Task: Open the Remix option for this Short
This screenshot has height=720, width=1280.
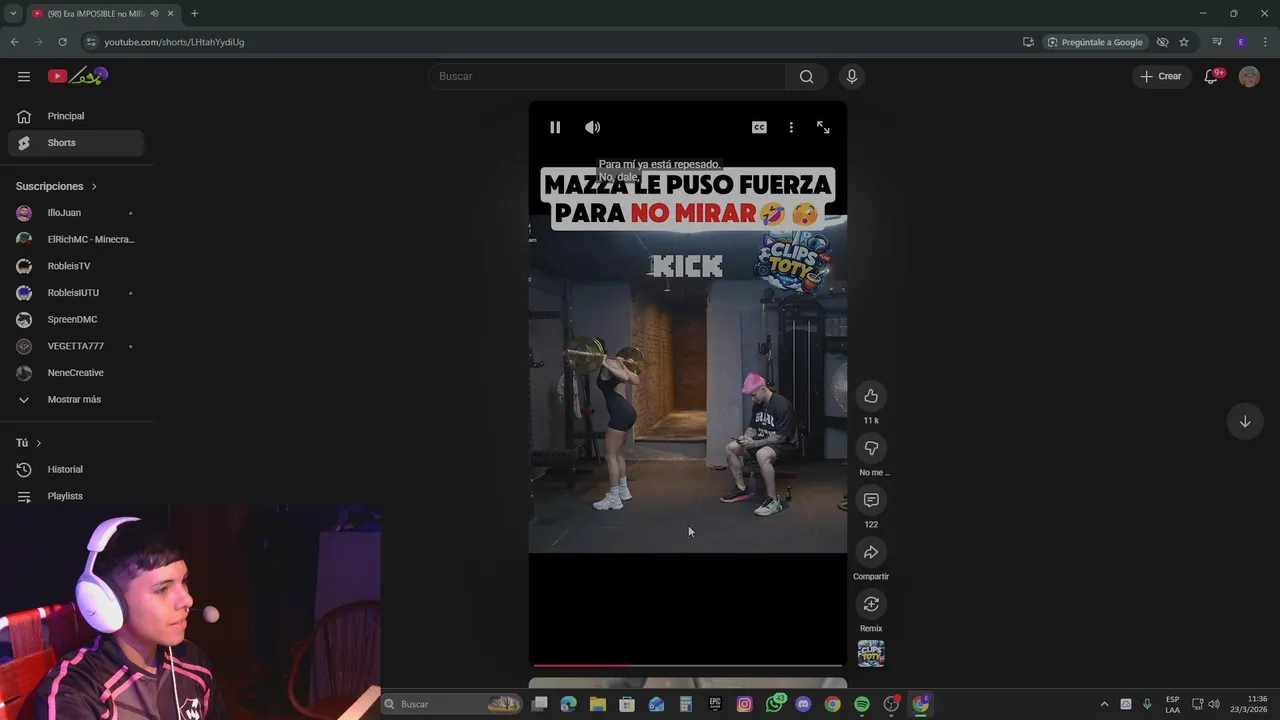Action: (x=871, y=604)
